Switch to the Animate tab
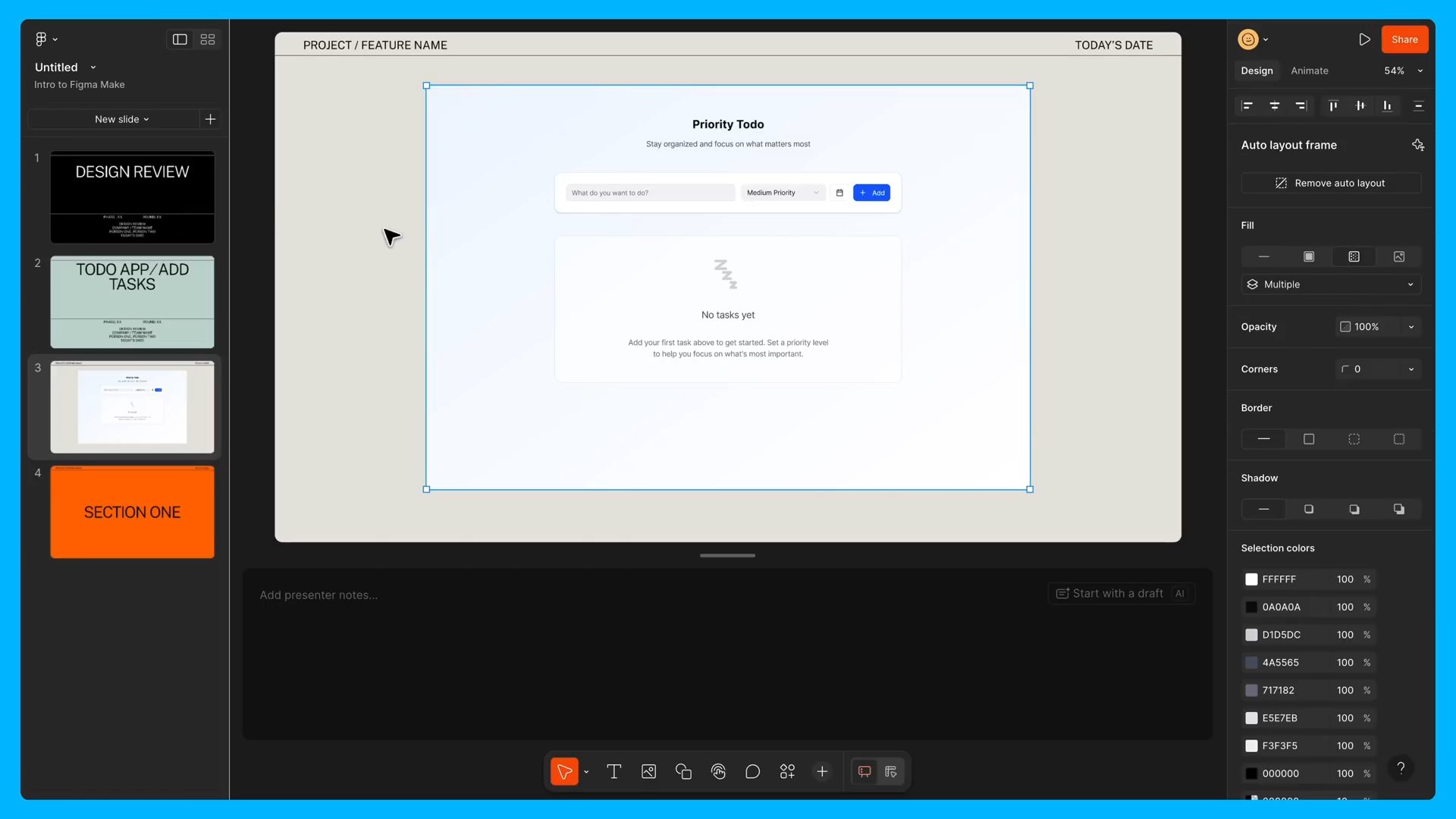1456x819 pixels. [1309, 71]
